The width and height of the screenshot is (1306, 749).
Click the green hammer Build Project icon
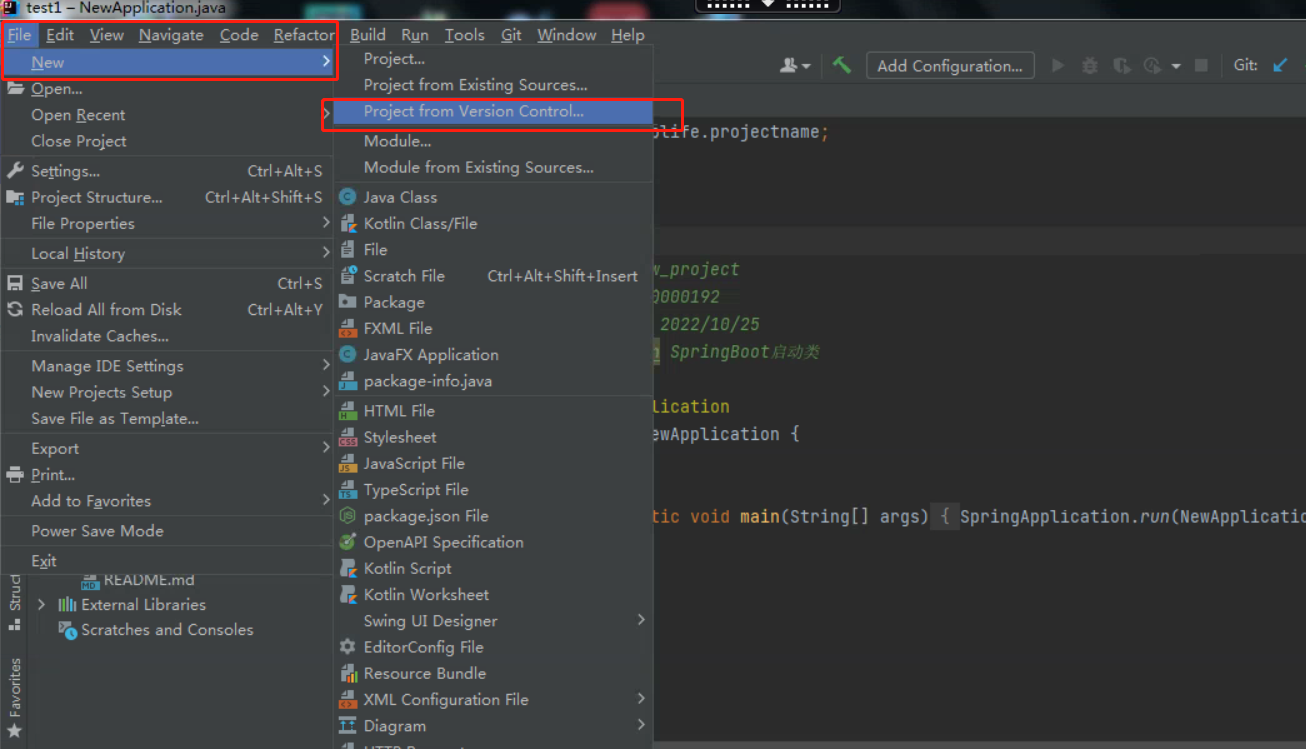(842, 65)
